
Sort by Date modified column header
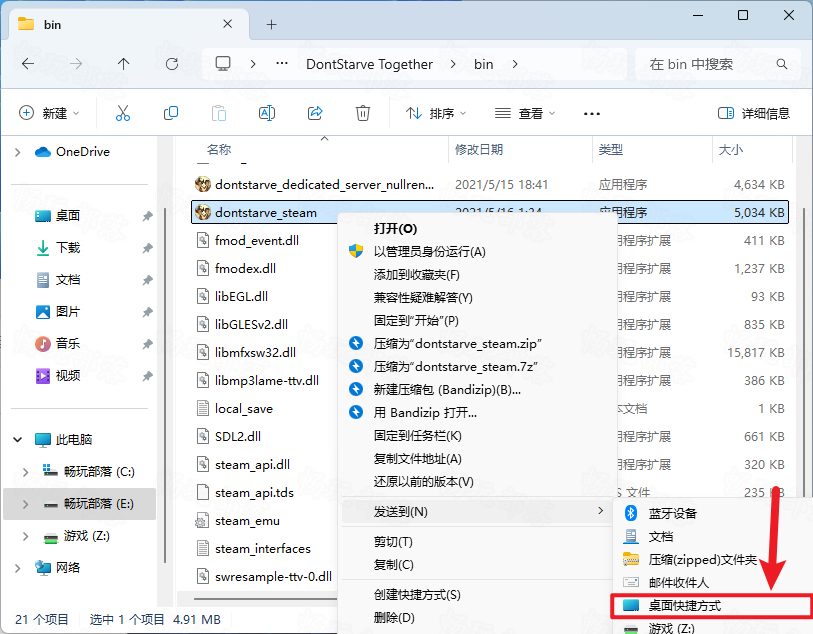tap(479, 150)
